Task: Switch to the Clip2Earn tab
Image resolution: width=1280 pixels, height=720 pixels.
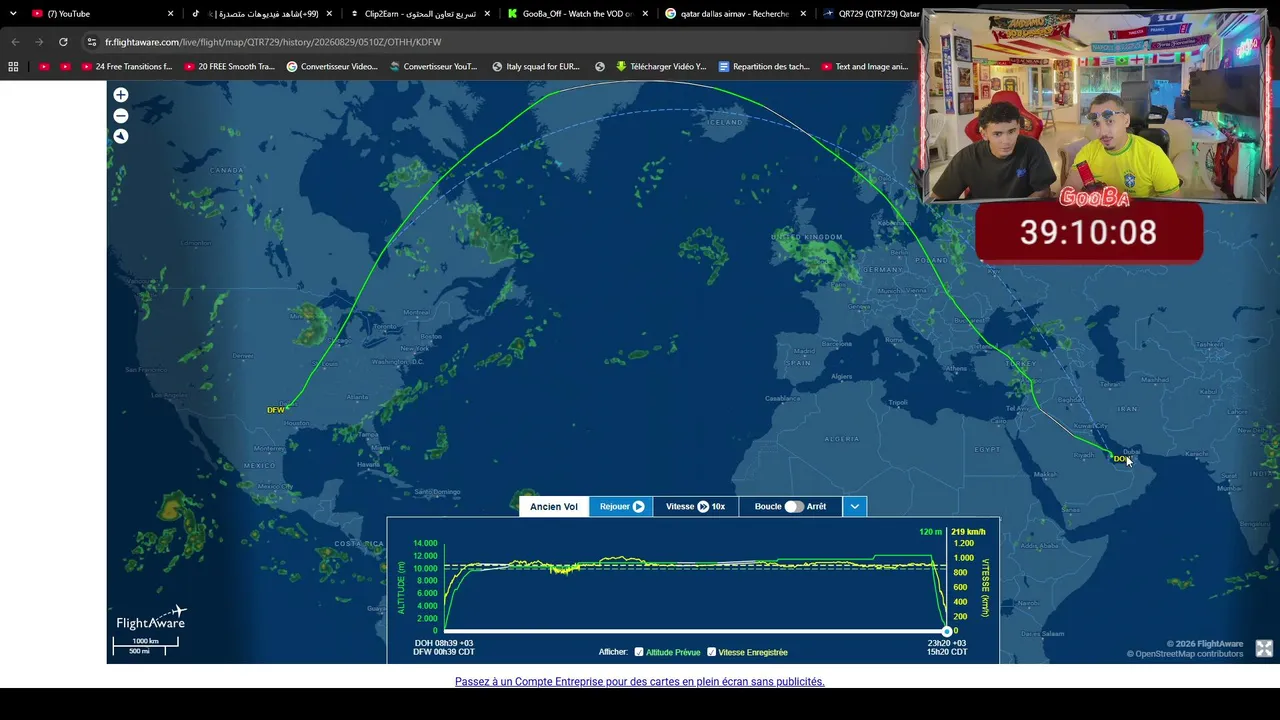Action: point(420,14)
